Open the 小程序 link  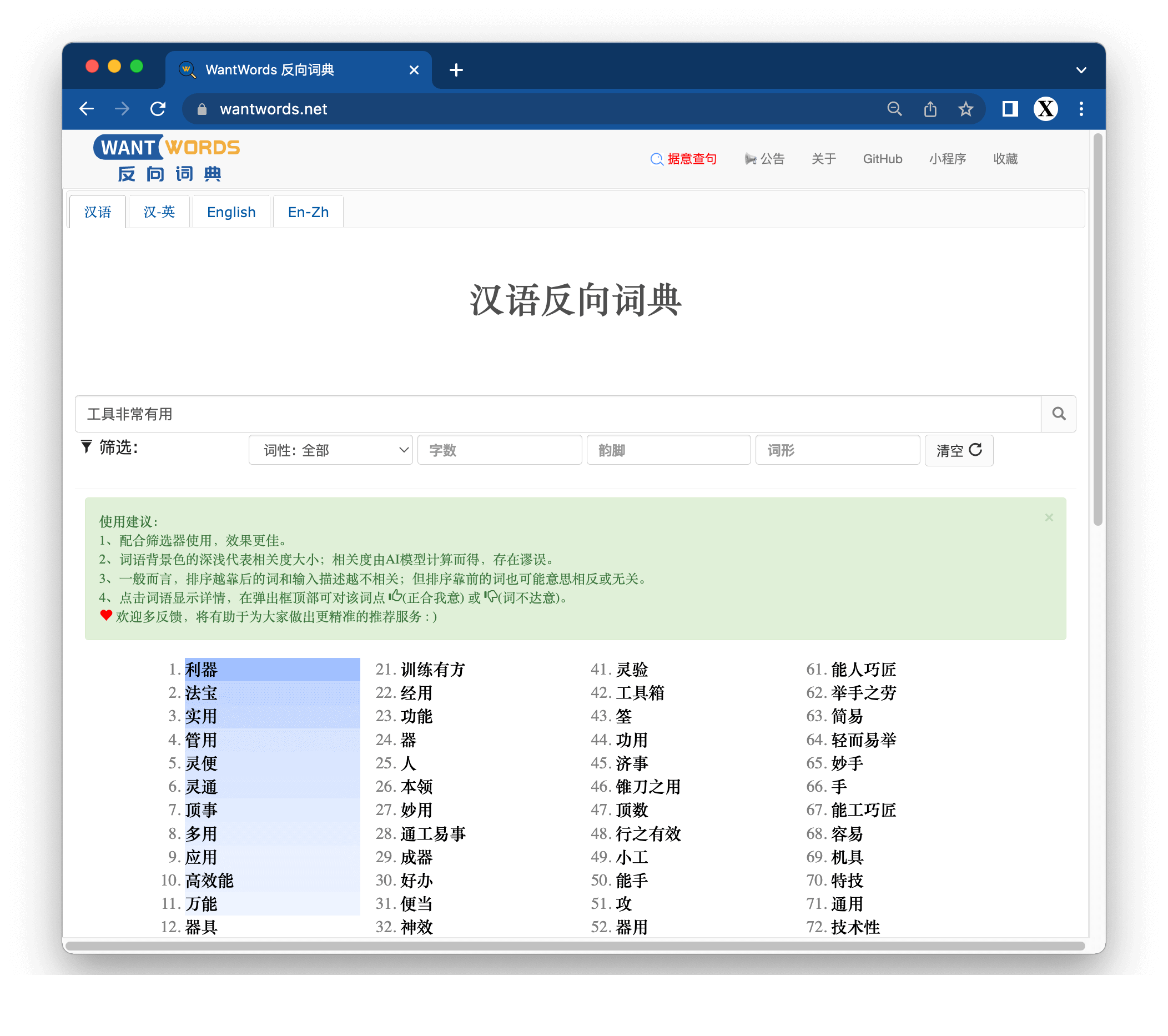(x=948, y=159)
